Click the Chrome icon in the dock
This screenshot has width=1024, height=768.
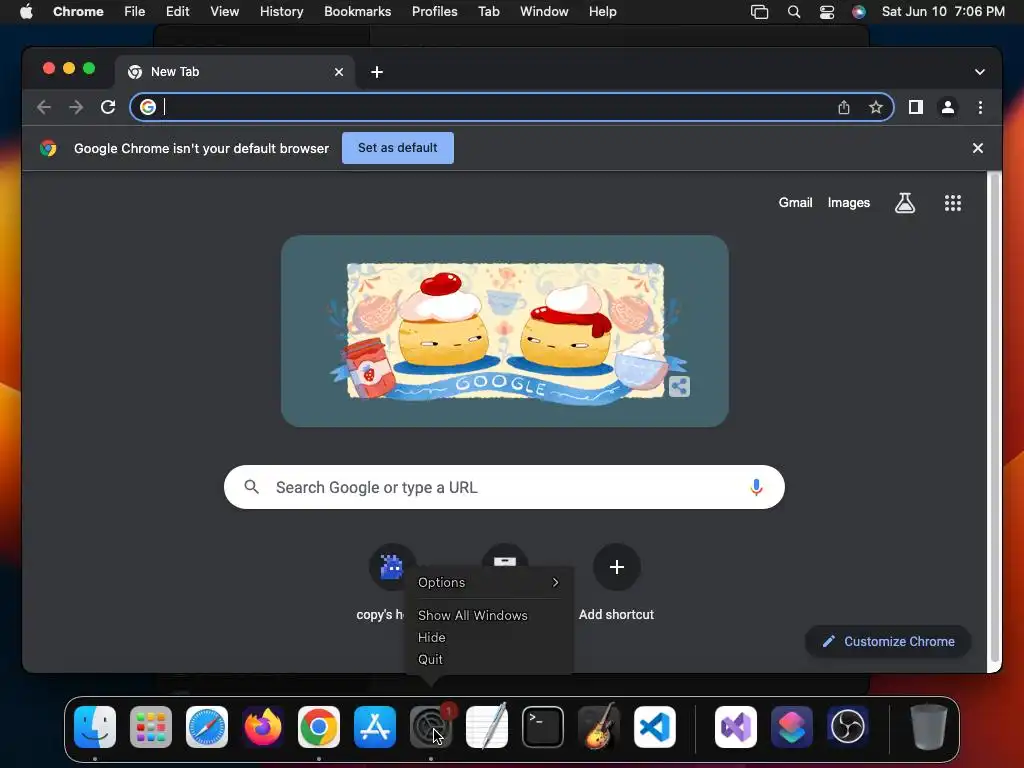tap(319, 727)
